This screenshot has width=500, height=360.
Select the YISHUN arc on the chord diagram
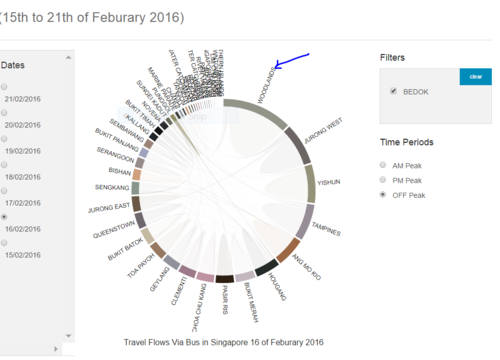(x=310, y=183)
